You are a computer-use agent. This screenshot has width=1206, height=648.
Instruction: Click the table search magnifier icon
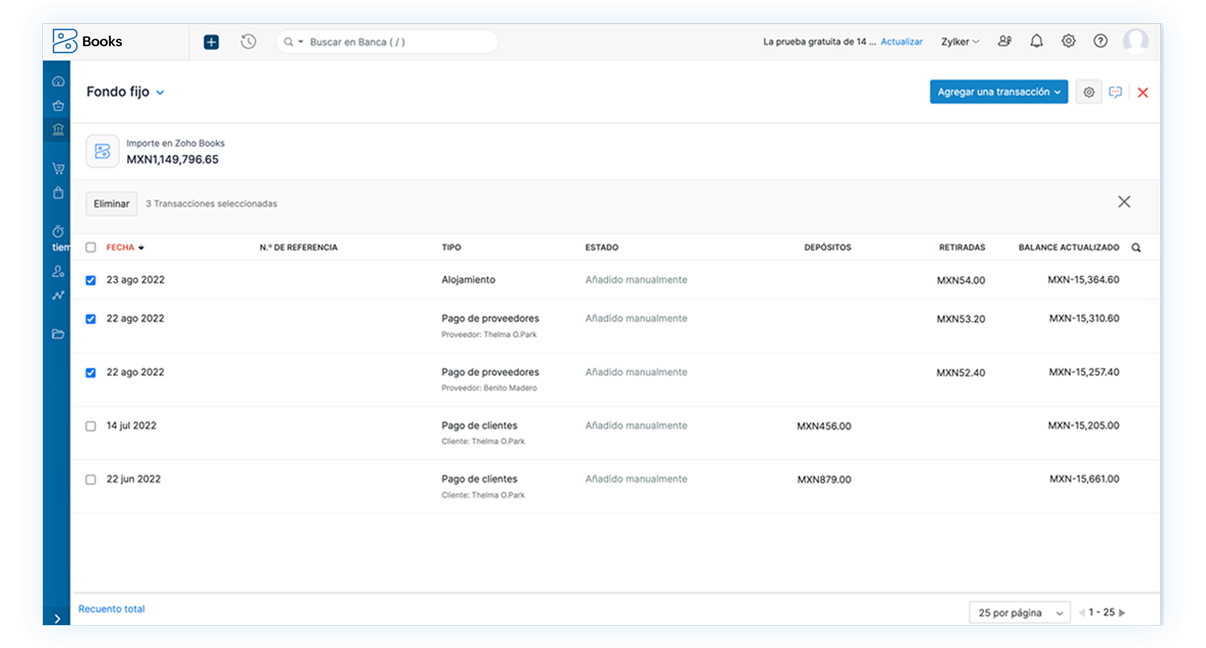click(x=1136, y=248)
